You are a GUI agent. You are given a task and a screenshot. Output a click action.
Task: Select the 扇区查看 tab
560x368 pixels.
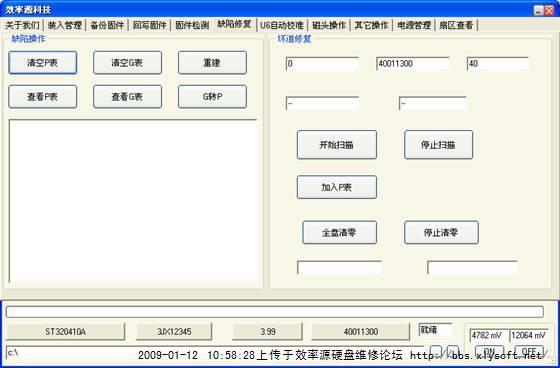pyautogui.click(x=456, y=25)
